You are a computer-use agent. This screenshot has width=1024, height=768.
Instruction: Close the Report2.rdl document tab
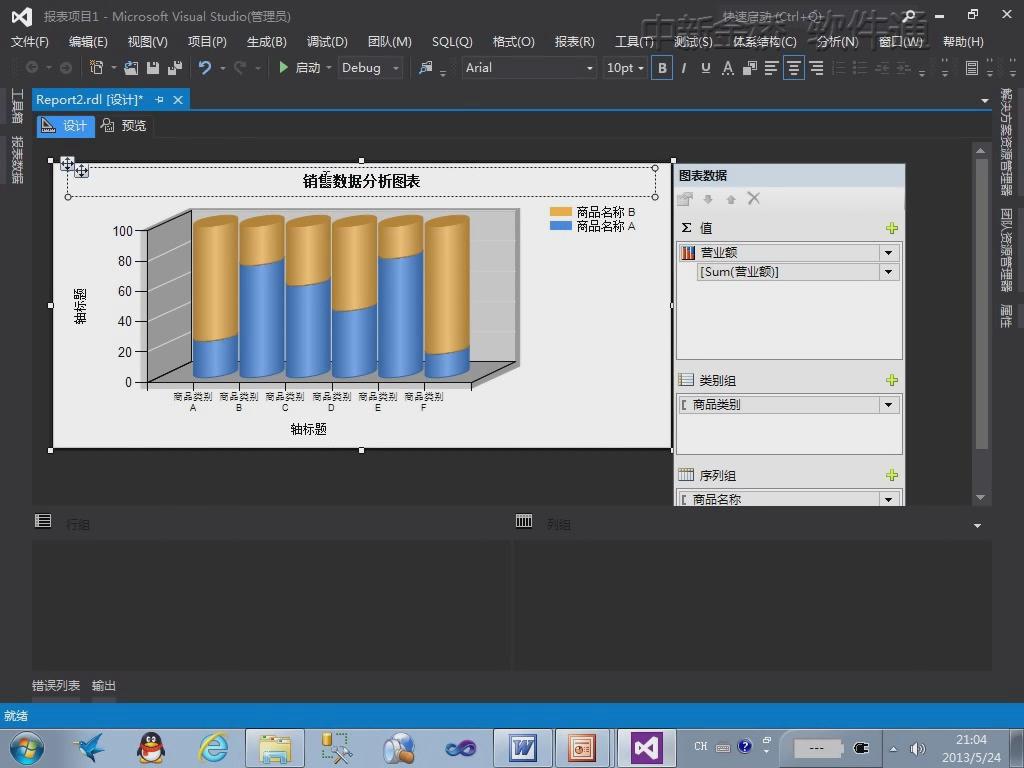178,100
